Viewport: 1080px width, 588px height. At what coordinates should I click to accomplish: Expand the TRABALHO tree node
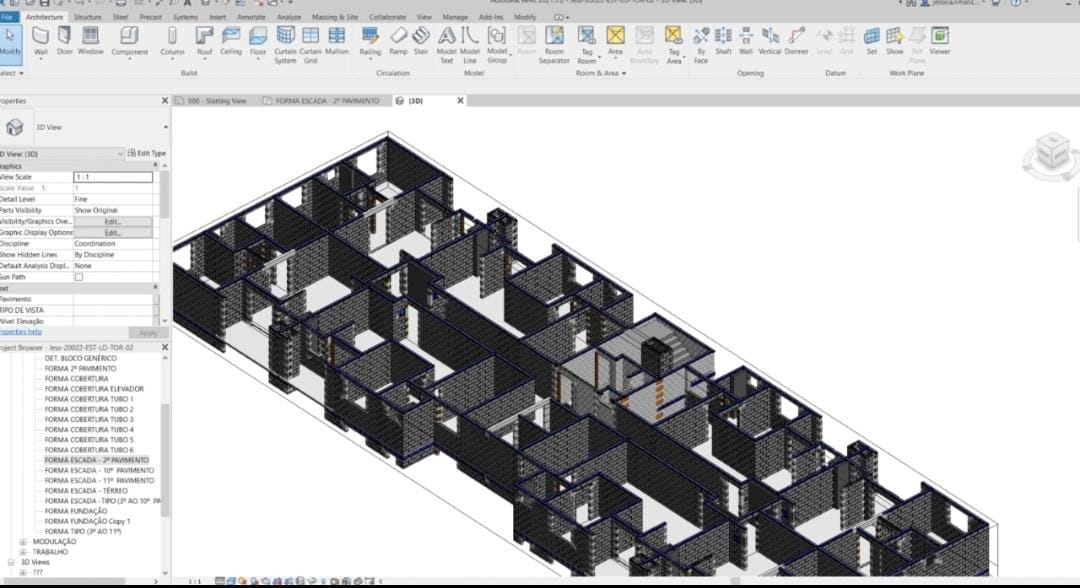(23, 552)
